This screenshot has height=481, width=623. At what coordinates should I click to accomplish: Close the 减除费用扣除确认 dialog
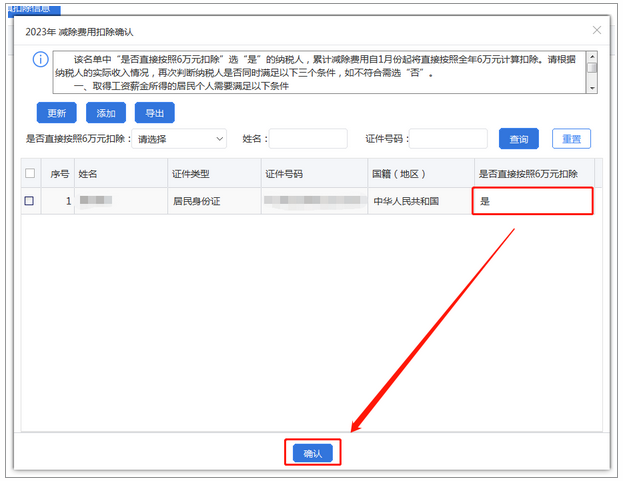point(597,31)
